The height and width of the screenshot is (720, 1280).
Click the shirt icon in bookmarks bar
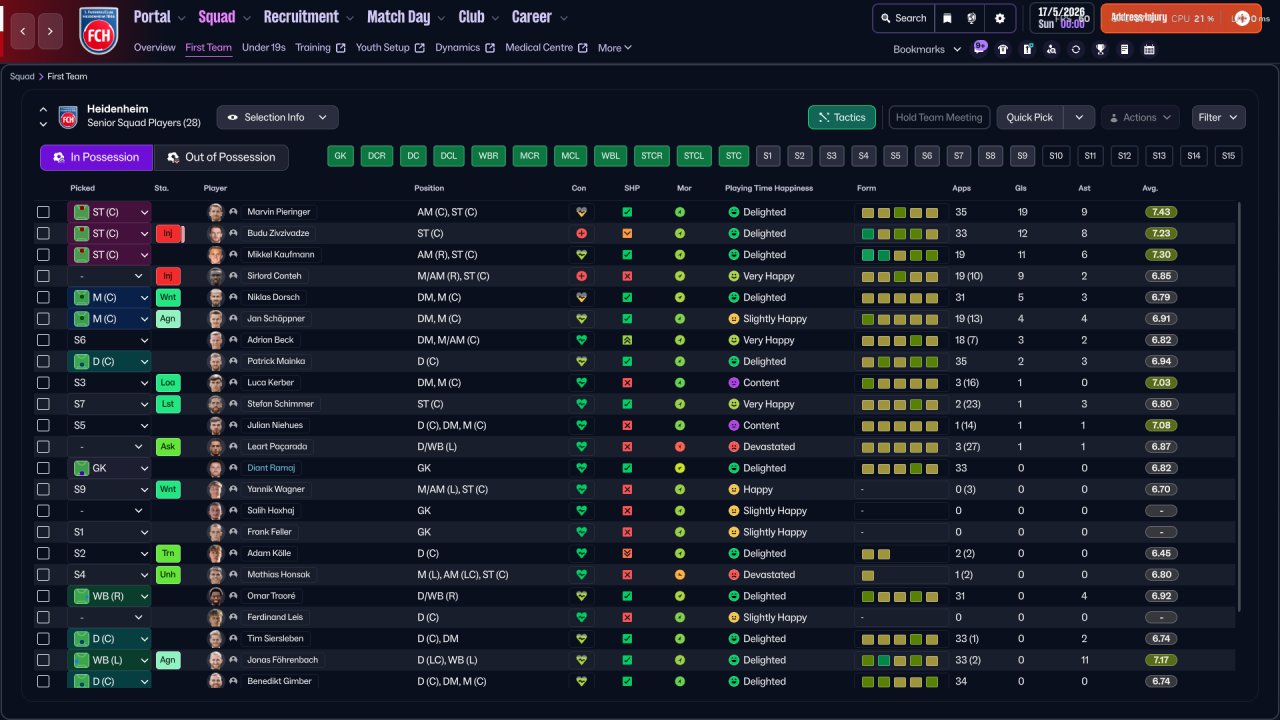point(1003,49)
